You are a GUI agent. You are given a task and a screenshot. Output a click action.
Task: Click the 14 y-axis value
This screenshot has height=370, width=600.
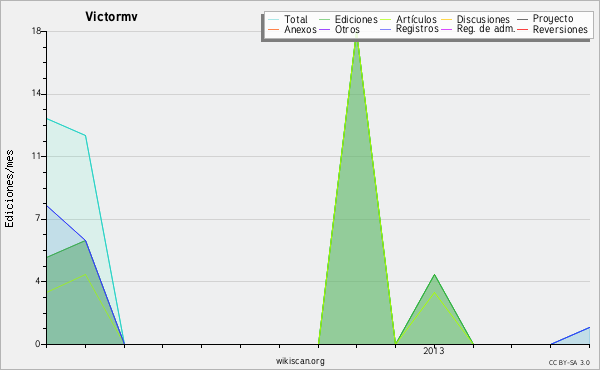[36, 94]
